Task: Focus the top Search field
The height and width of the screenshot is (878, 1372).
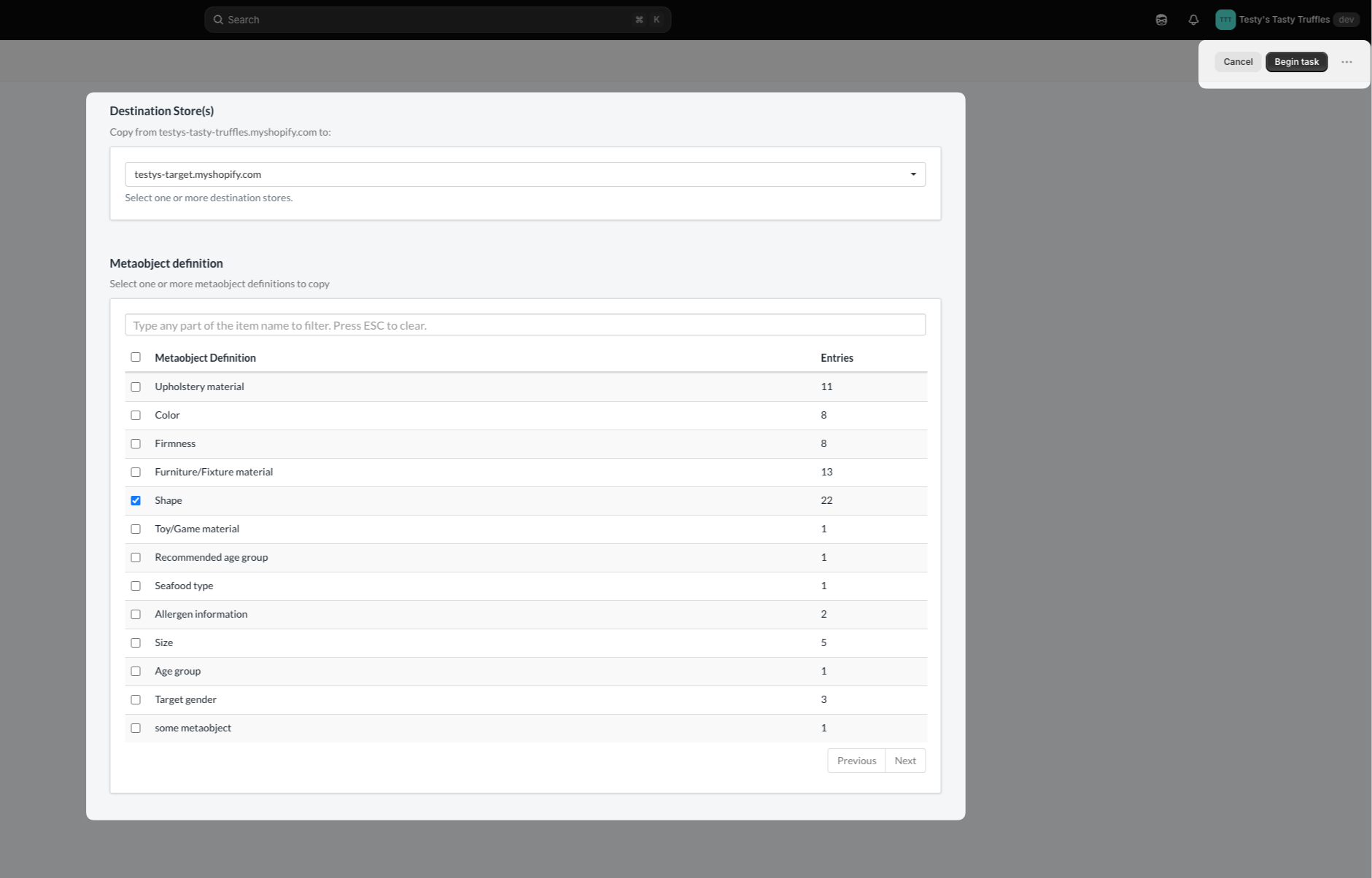Action: (x=438, y=20)
